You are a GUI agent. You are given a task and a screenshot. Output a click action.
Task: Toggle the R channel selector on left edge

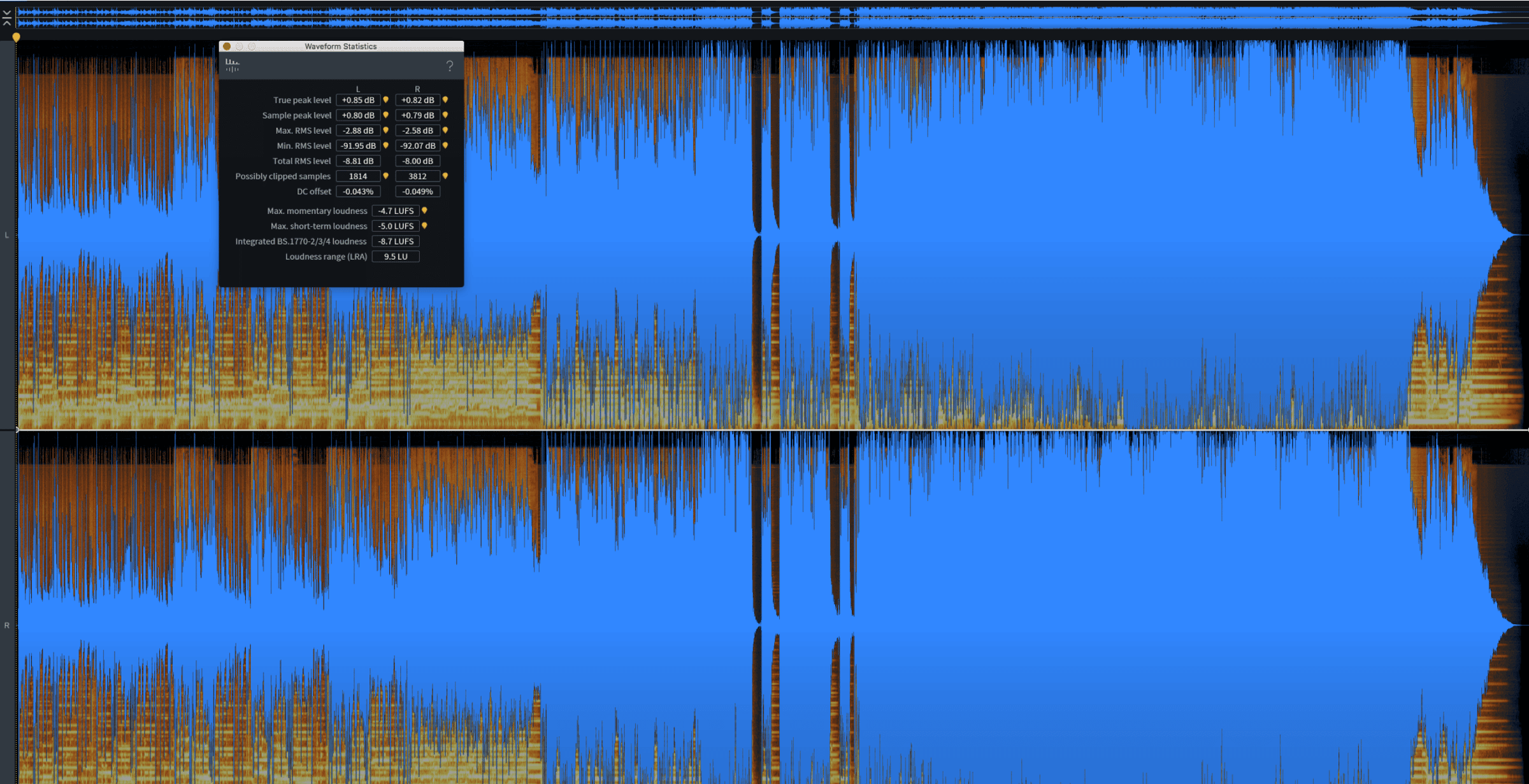point(7,625)
